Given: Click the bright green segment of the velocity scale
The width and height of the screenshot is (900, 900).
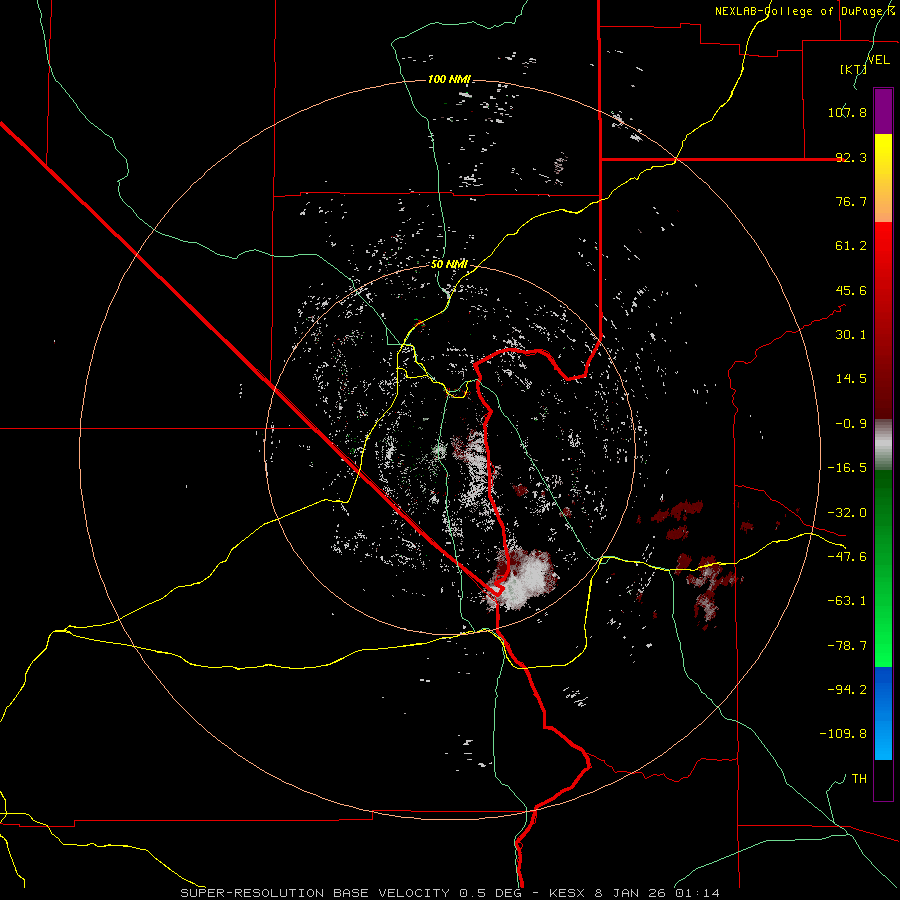Looking at the screenshot, I should 883,568.
